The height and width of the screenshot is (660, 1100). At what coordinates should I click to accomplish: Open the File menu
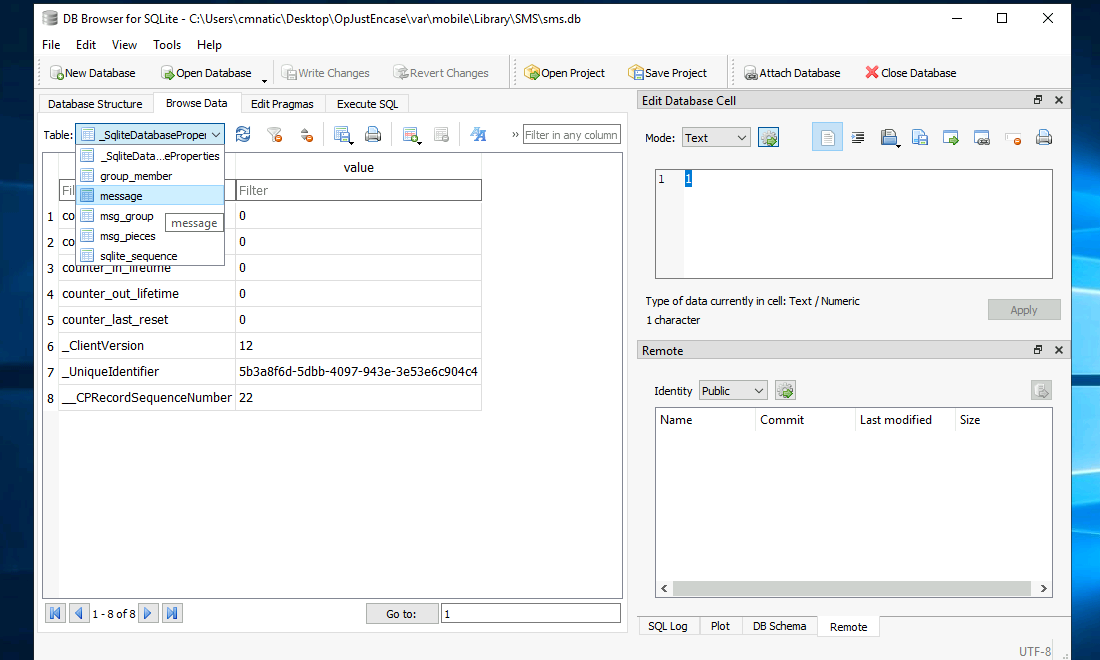point(51,45)
